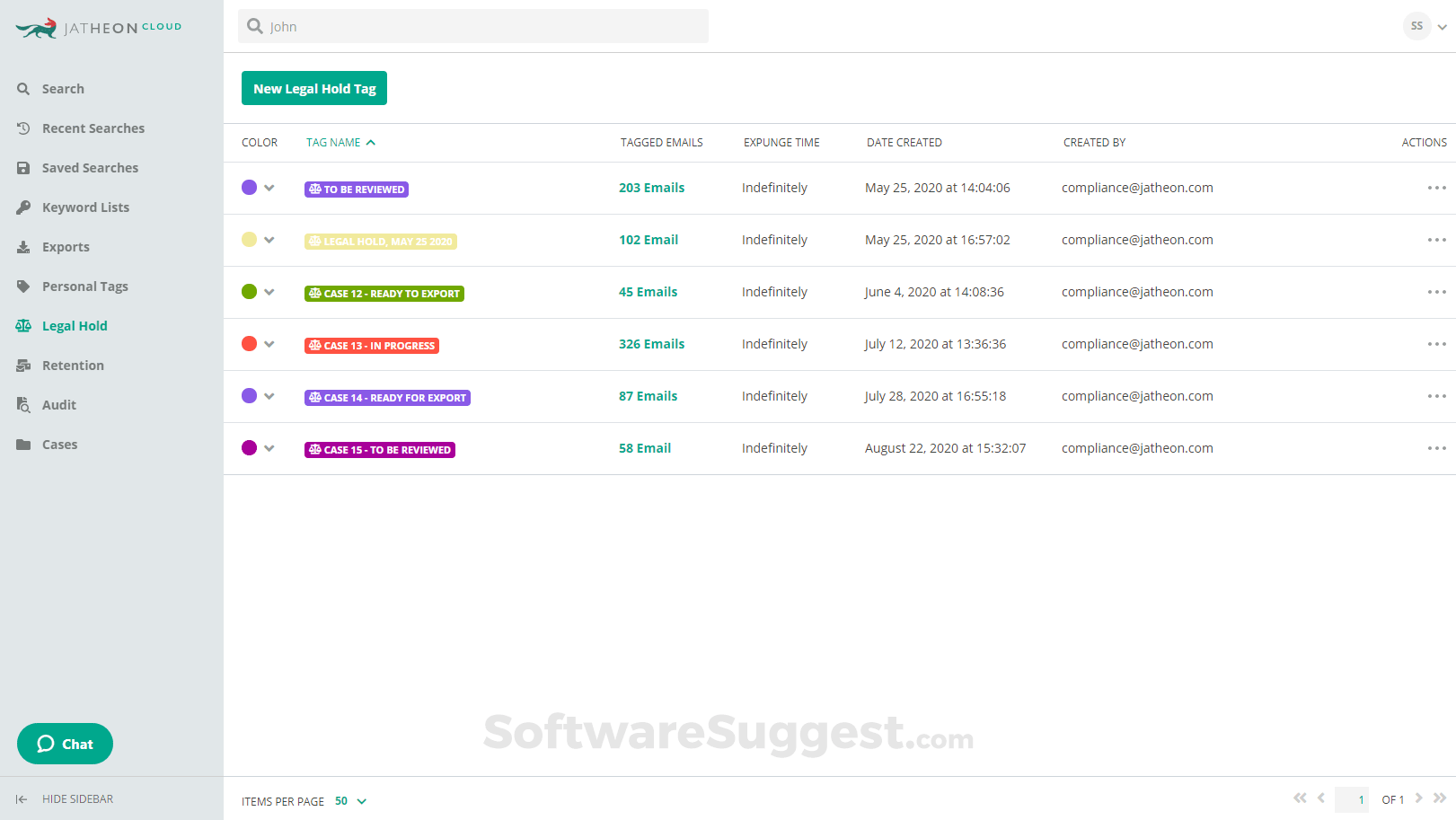This screenshot has height=820, width=1456.
Task: Open Saved Searches panel
Action: (90, 167)
